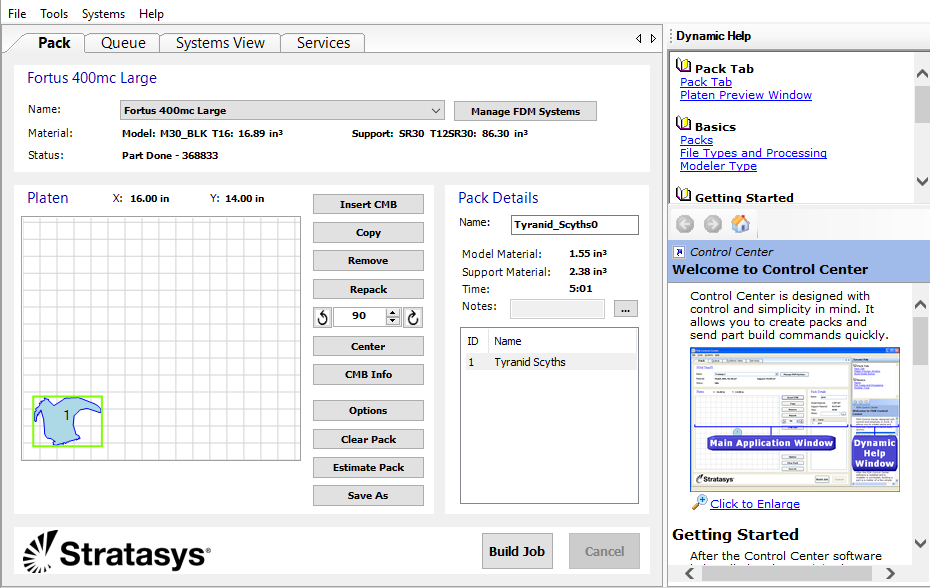This screenshot has width=930, height=588.
Task: Edit the pack Name field Tyranid_Scyths0
Action: tap(575, 225)
